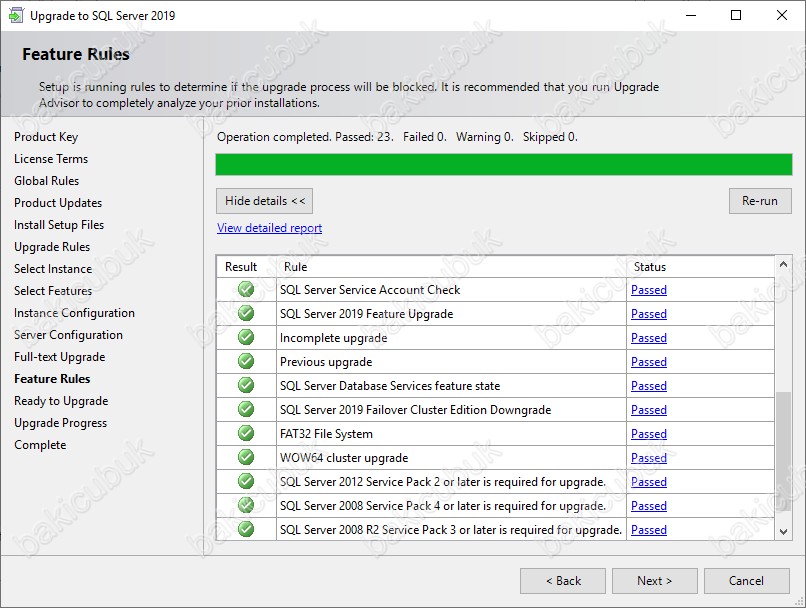
Task: Click the green check icon for SQL Server Service Account Check
Action: (246, 289)
